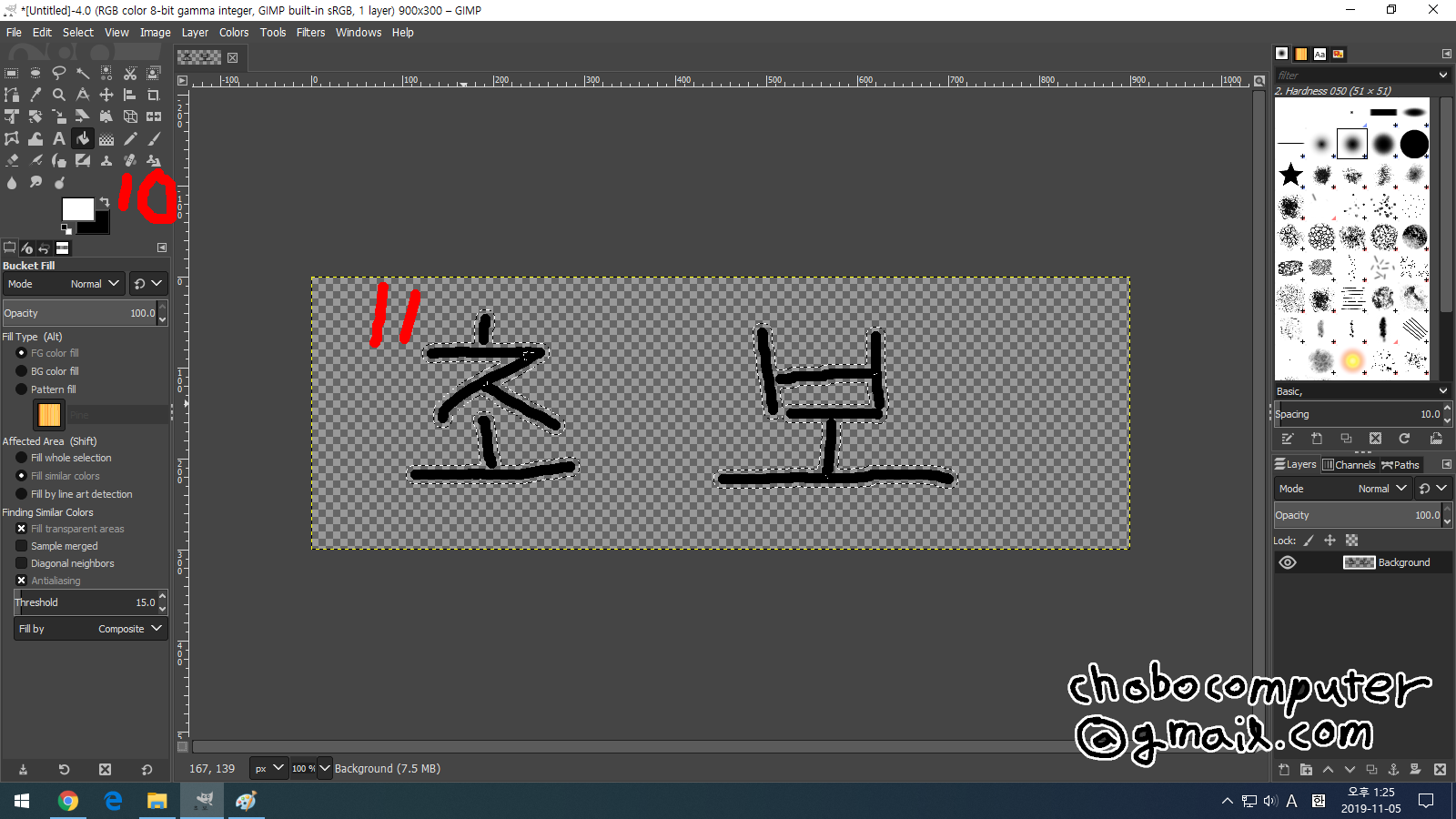Image resolution: width=1456 pixels, height=819 pixels.
Task: Reset colors to default black and white
Action: pos(66,229)
